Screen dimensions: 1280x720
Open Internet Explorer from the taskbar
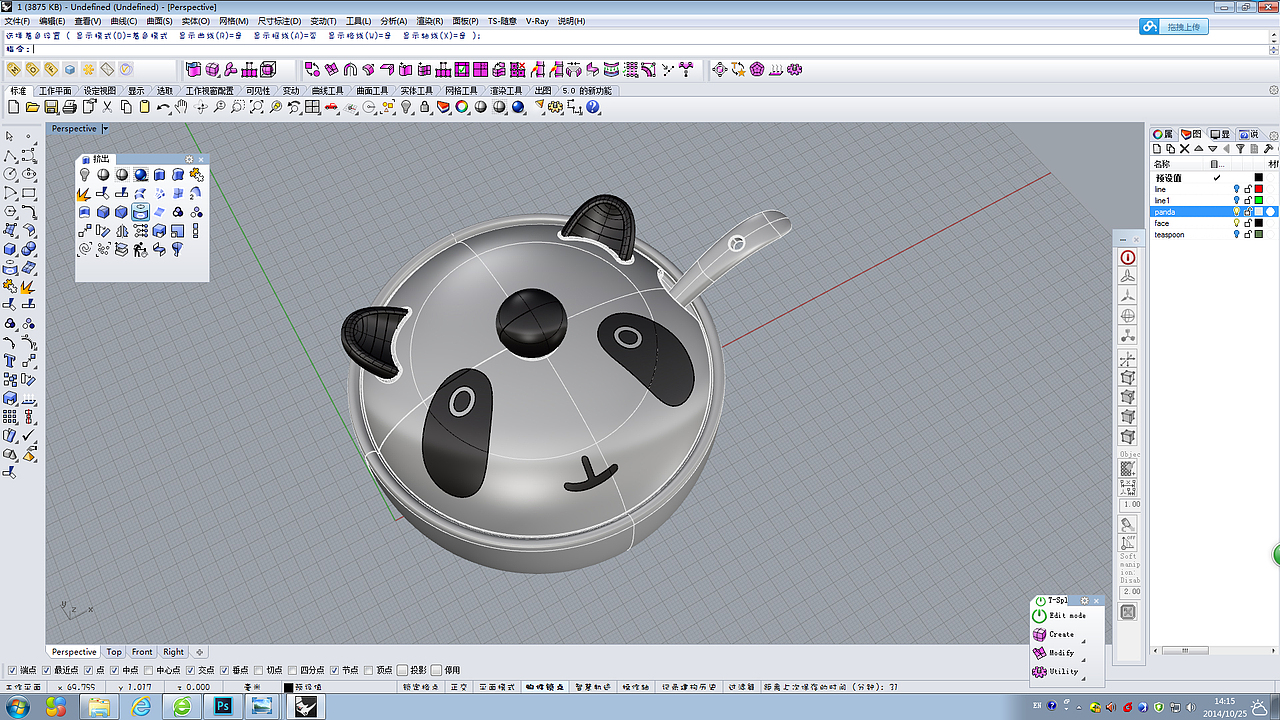pyautogui.click(x=141, y=706)
